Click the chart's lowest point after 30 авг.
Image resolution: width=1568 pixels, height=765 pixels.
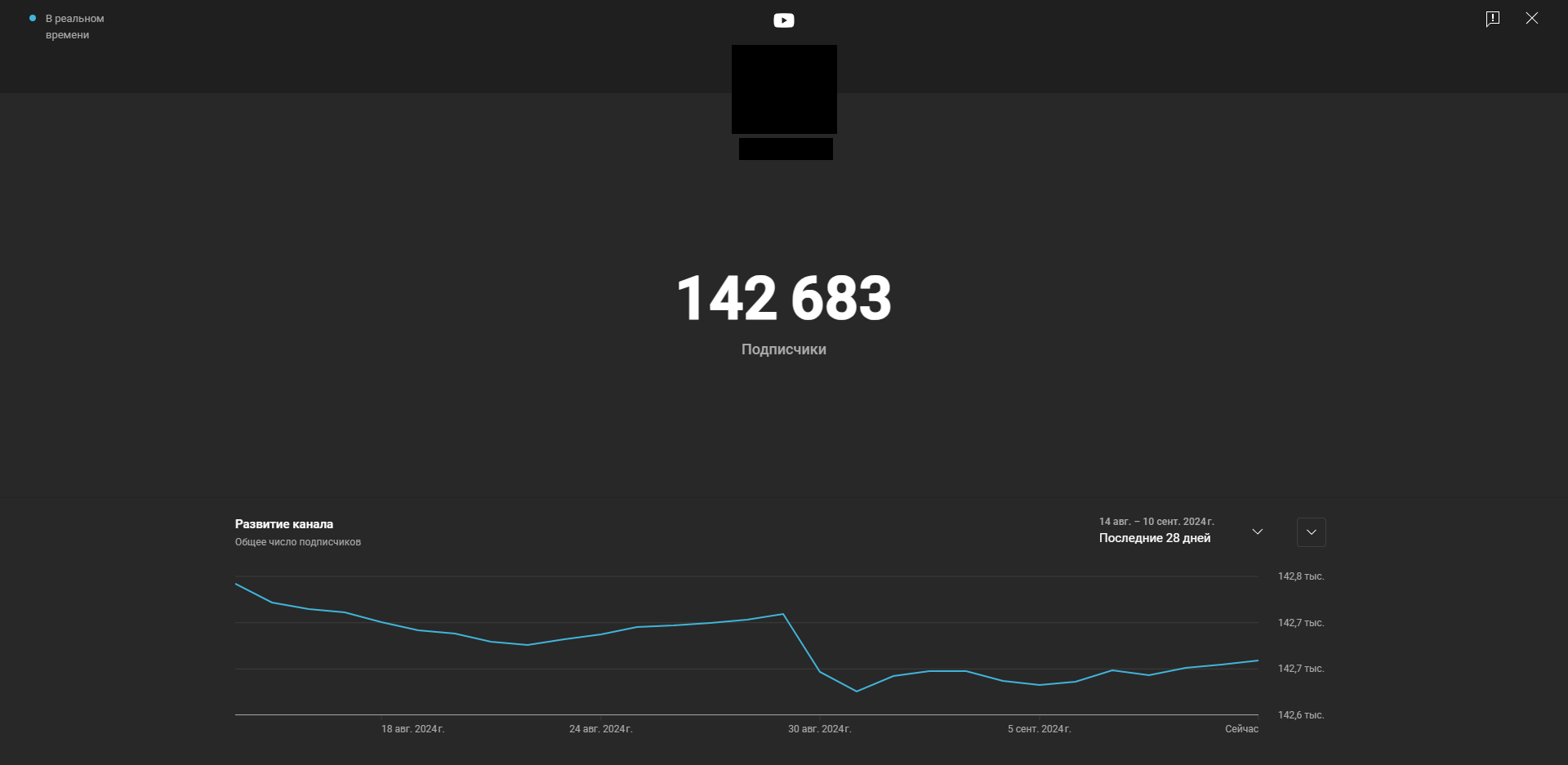pyautogui.click(x=857, y=692)
